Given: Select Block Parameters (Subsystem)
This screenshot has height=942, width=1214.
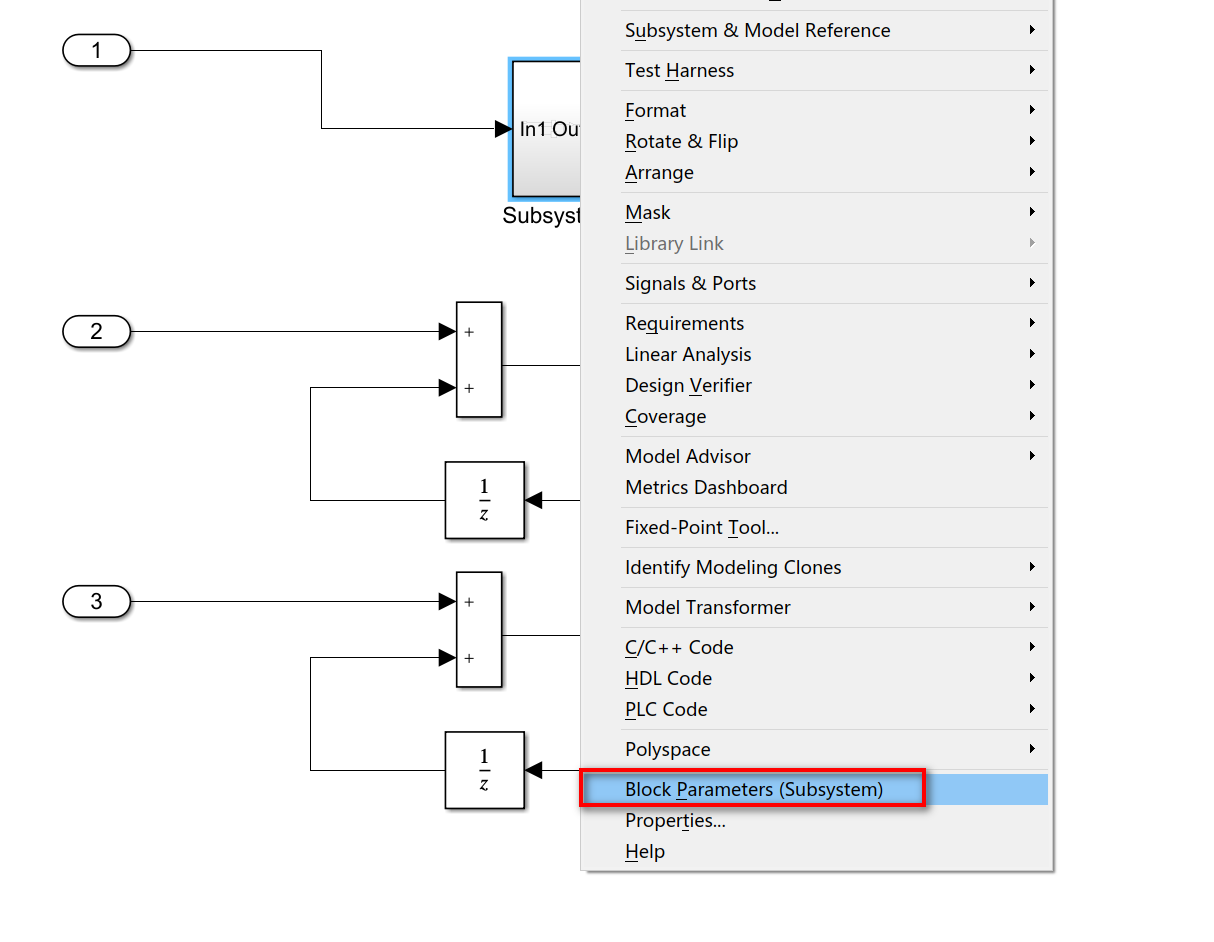Looking at the screenshot, I should [x=816, y=789].
